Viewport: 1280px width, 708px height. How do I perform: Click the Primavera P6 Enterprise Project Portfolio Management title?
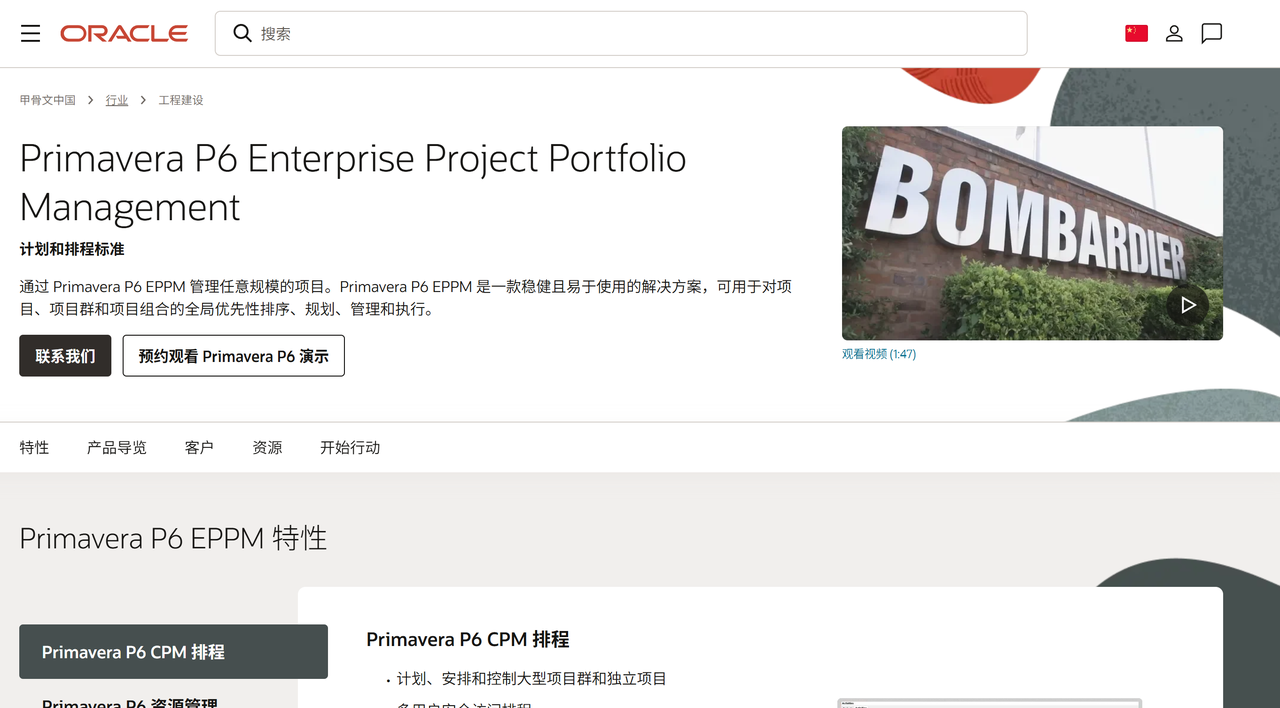point(353,182)
